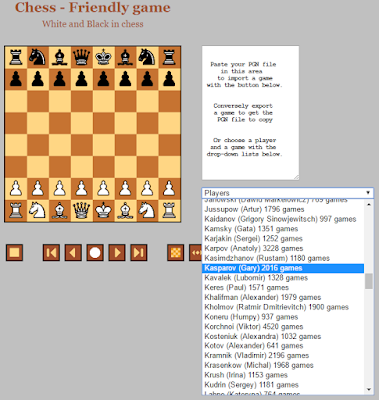Select white rook on a1

(16, 211)
